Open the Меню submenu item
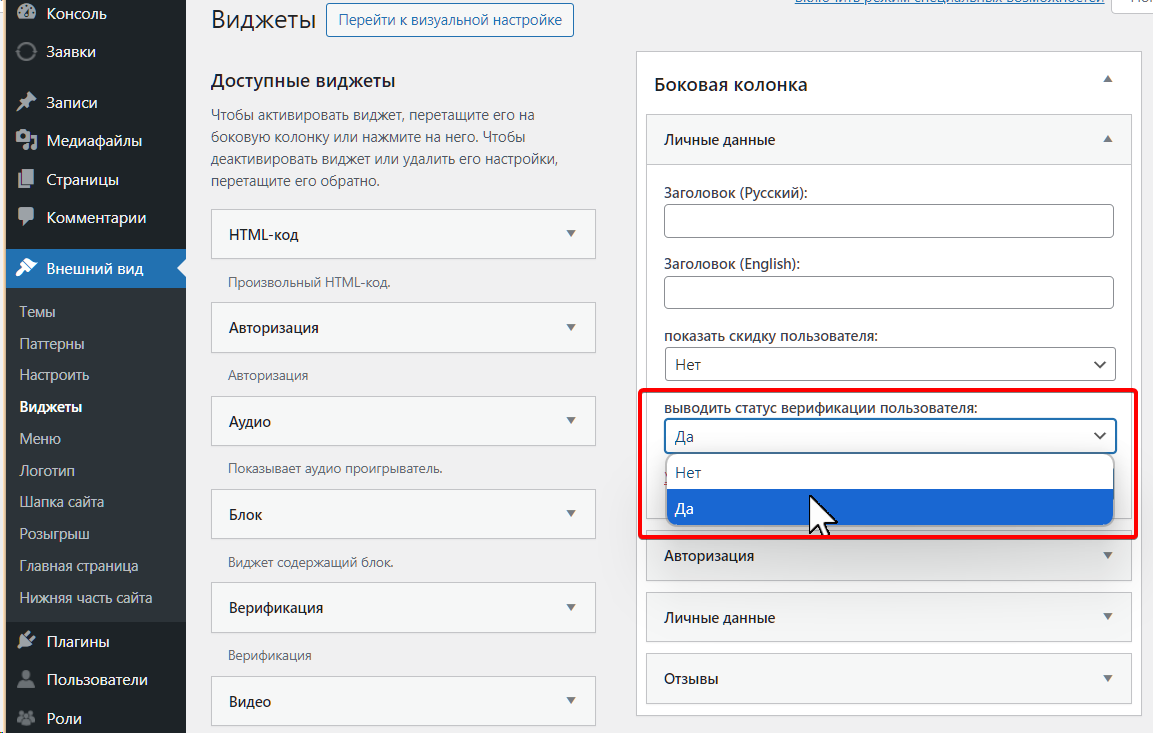This screenshot has width=1153, height=733. (x=40, y=439)
